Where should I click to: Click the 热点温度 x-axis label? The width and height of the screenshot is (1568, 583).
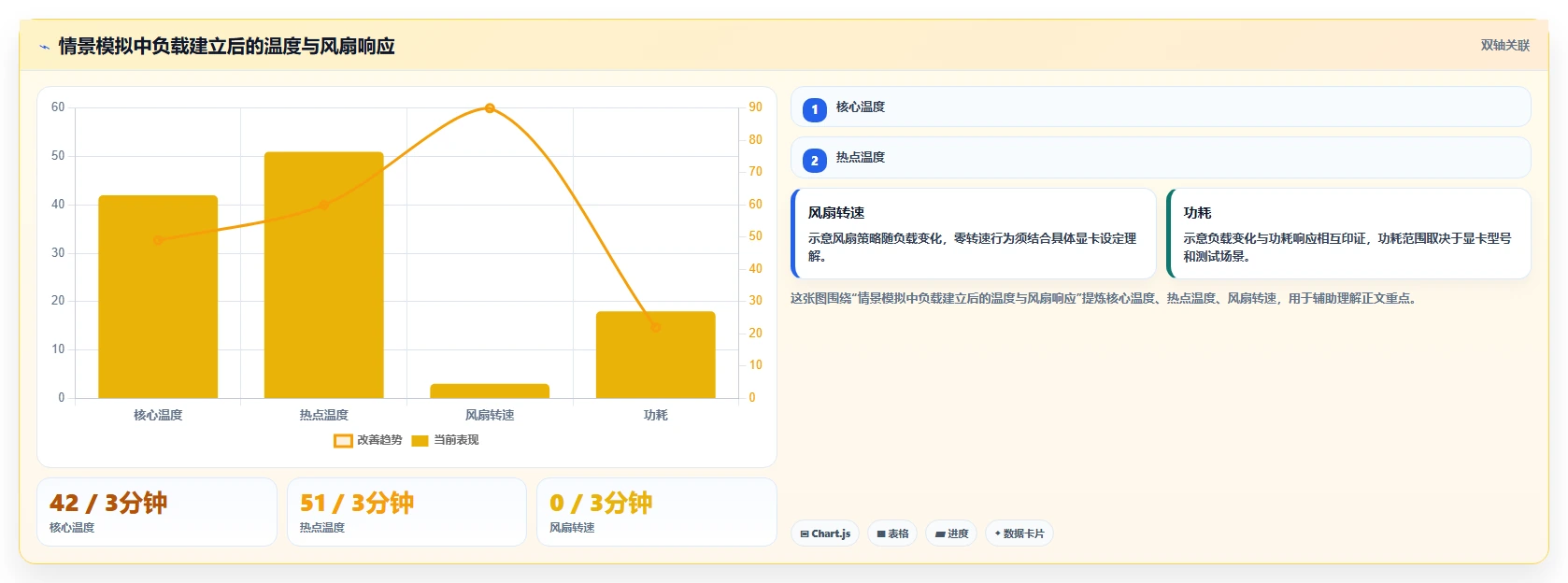pos(324,415)
